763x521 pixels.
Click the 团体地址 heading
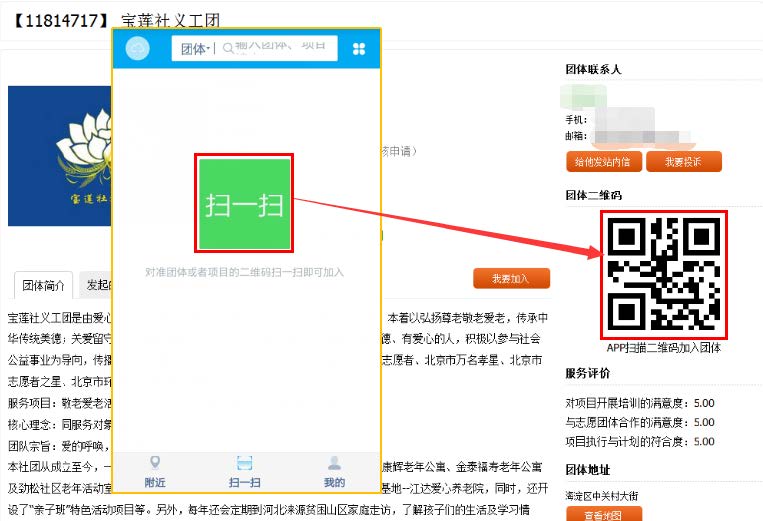tap(587, 469)
